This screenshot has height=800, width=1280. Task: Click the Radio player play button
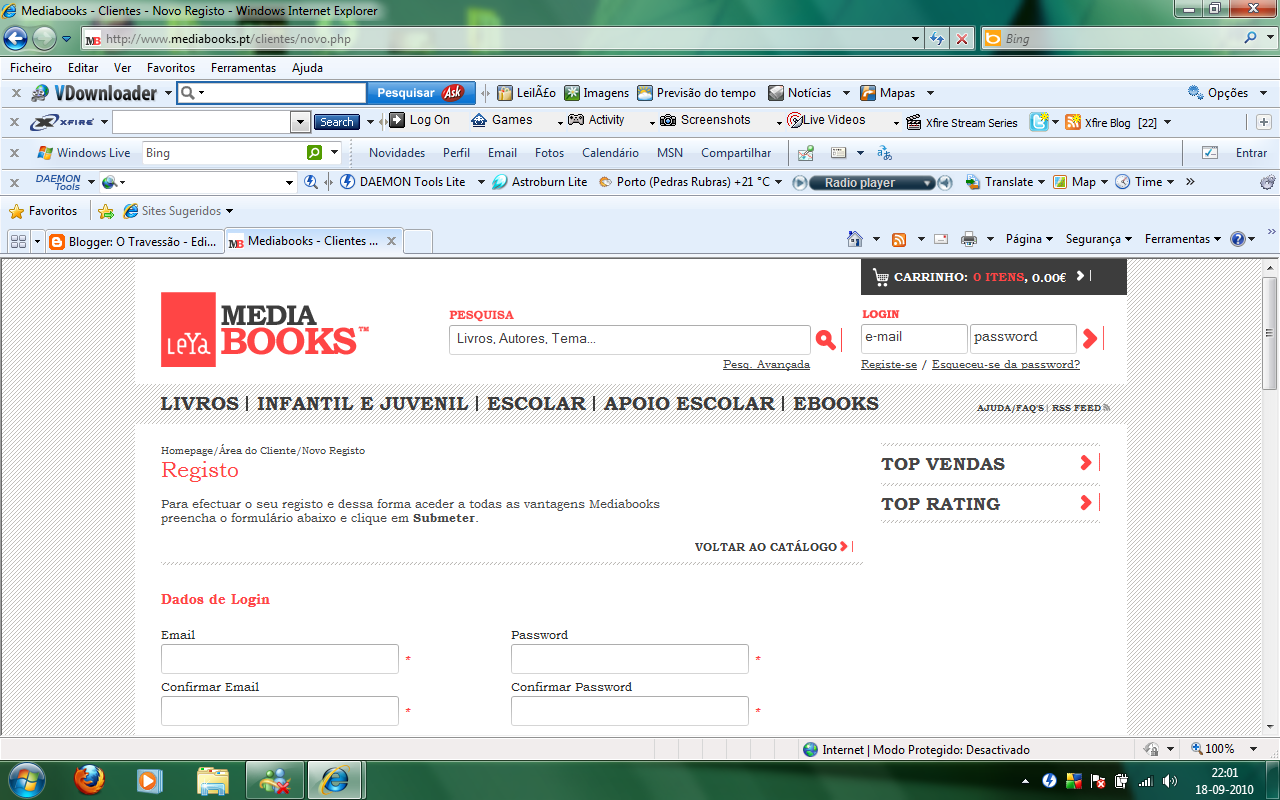point(800,183)
